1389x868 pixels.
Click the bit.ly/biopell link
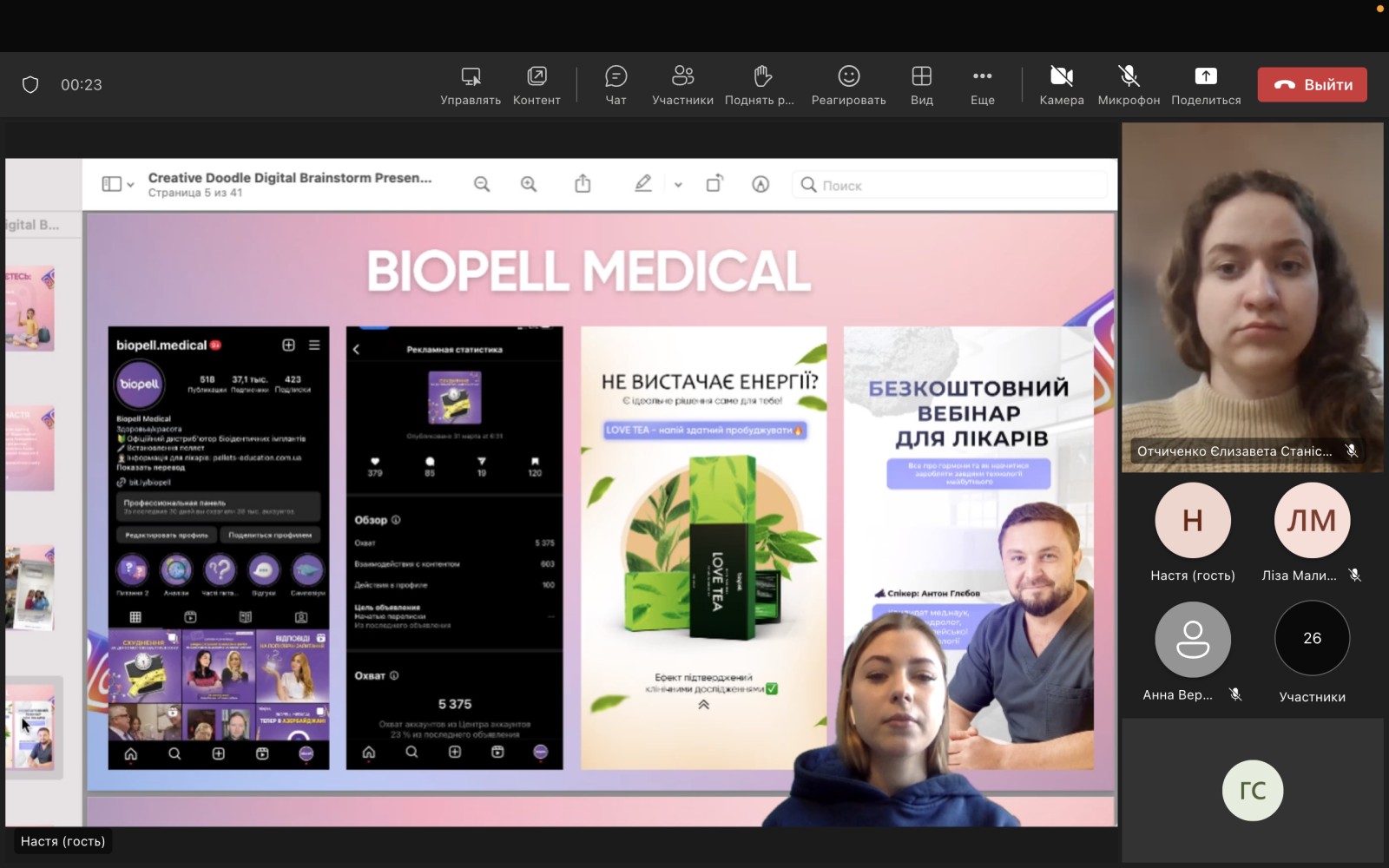(x=149, y=482)
